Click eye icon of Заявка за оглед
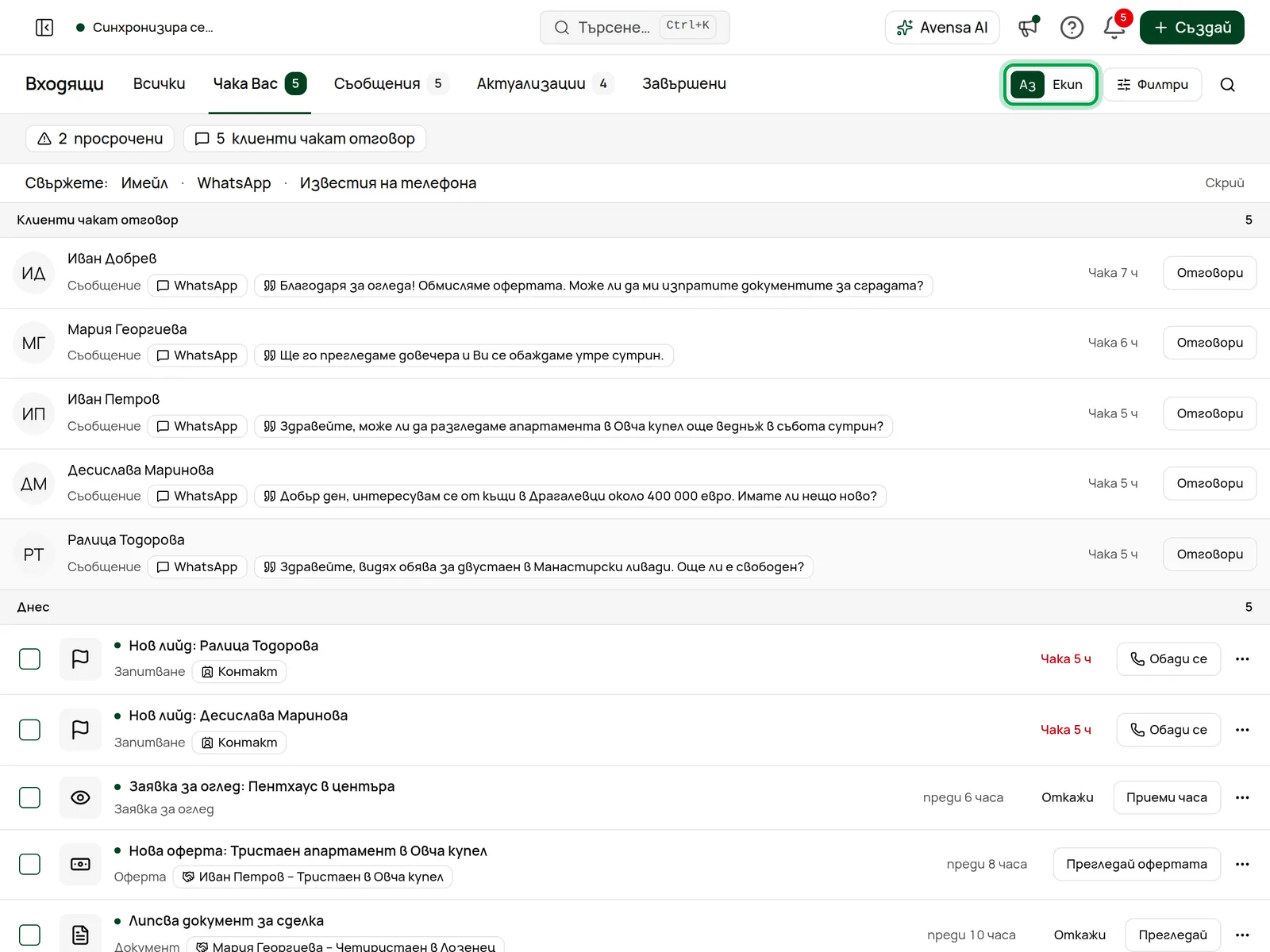The width and height of the screenshot is (1270, 952). [x=80, y=798]
